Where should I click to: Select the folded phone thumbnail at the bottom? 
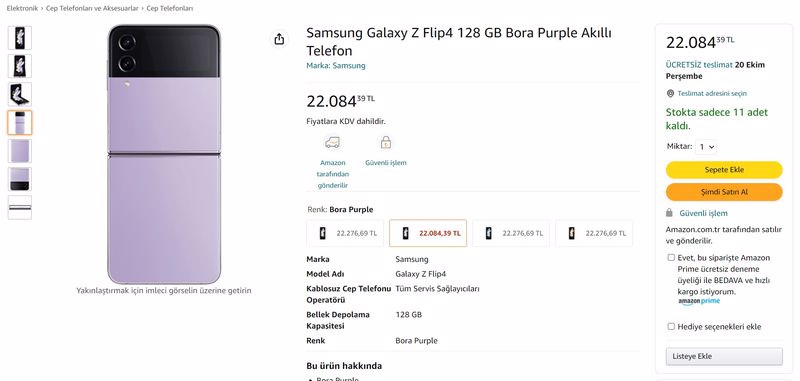(x=20, y=207)
